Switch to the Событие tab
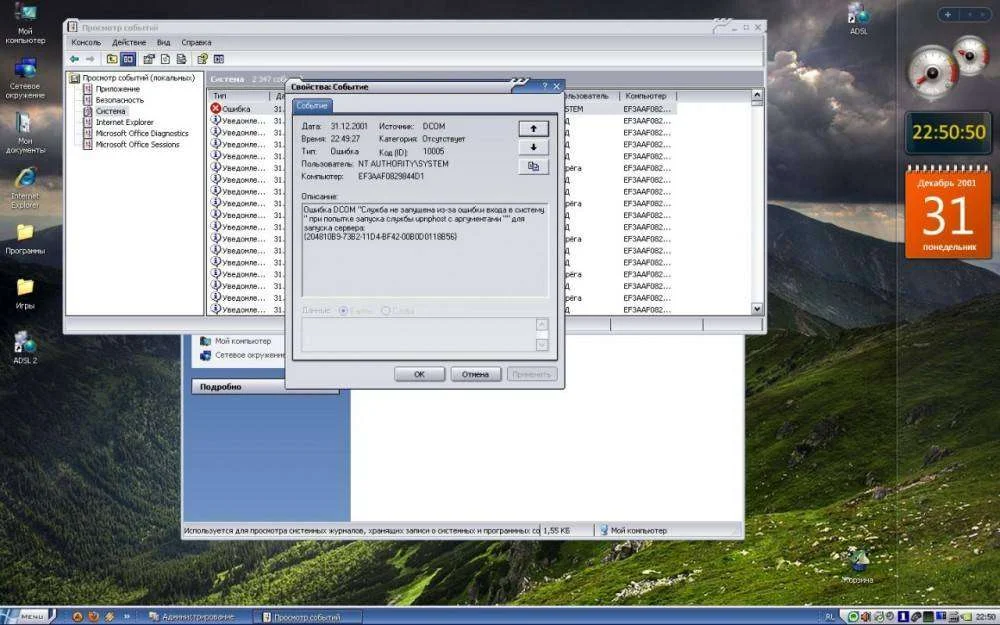 312,106
